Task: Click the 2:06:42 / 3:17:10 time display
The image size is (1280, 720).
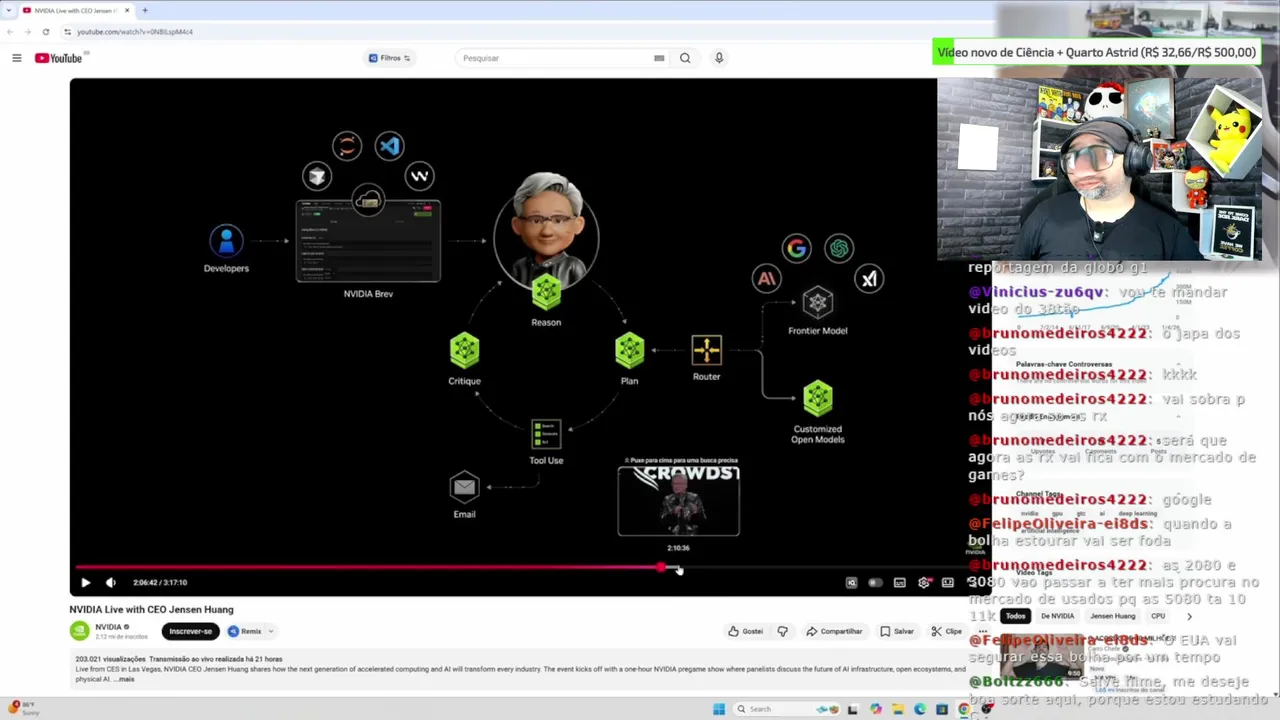Action: point(160,582)
